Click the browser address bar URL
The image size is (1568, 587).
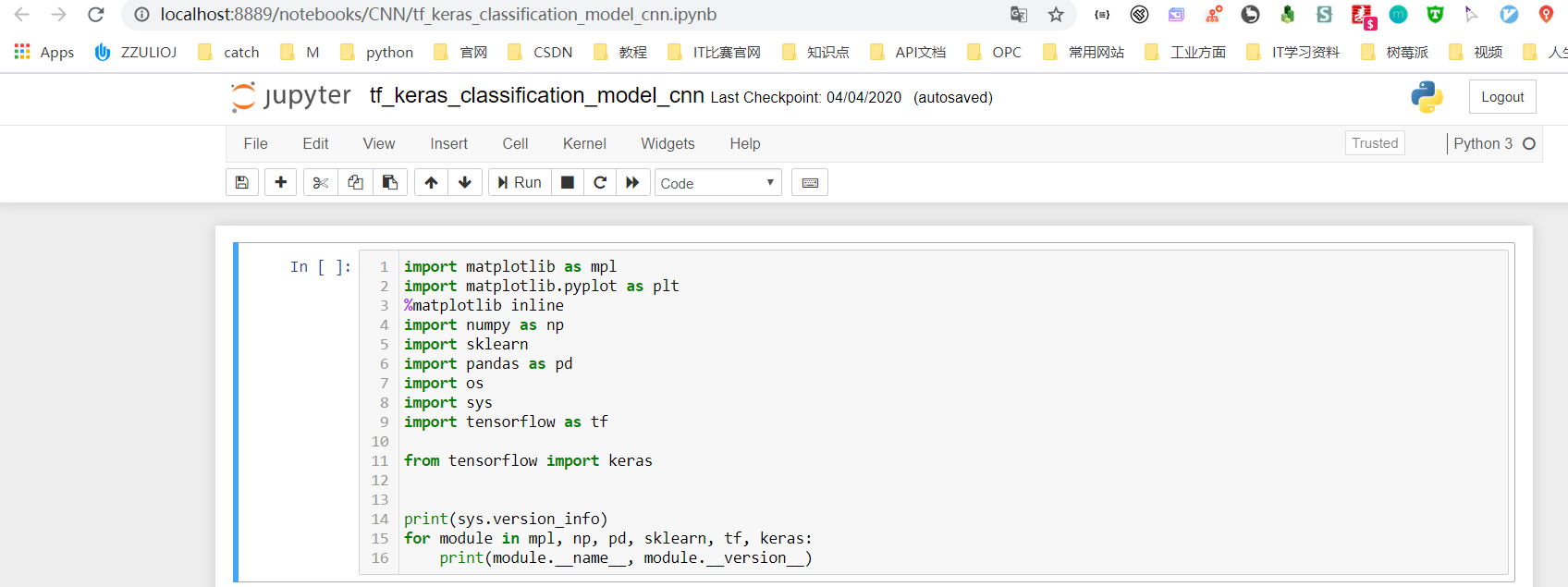(x=438, y=15)
